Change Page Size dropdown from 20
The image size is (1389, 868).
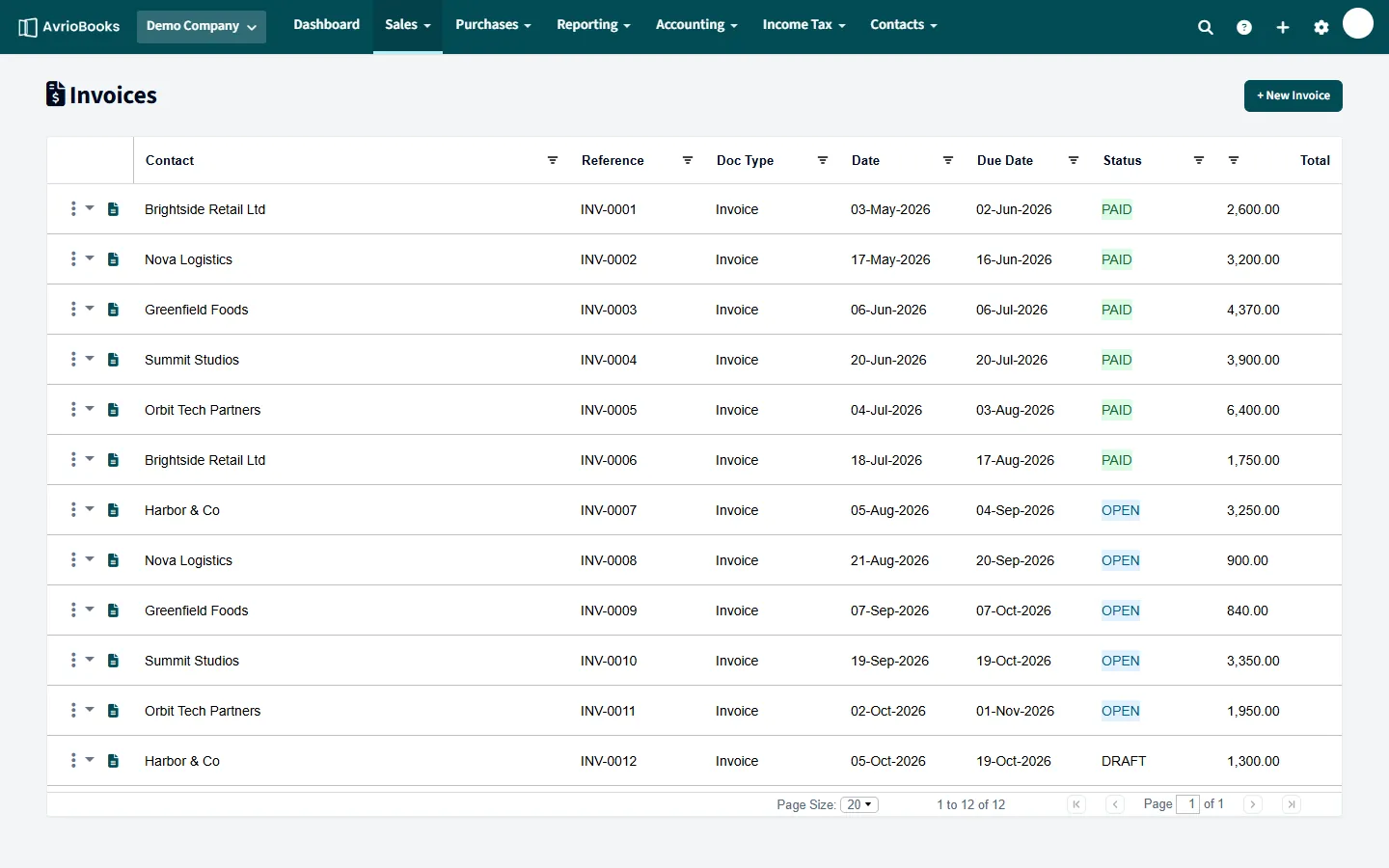coord(859,804)
